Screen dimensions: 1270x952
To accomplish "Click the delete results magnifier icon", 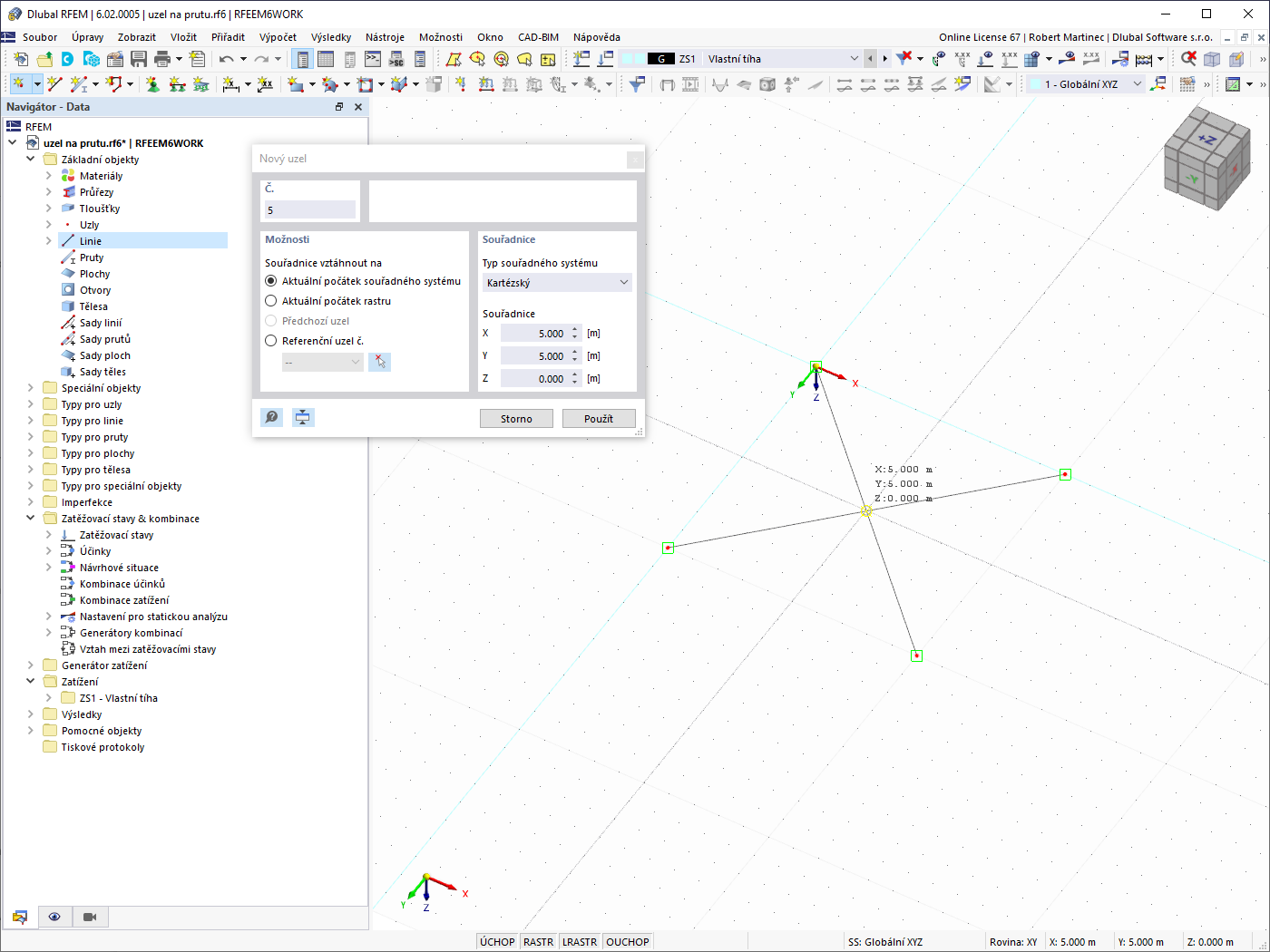I will click(1188, 59).
